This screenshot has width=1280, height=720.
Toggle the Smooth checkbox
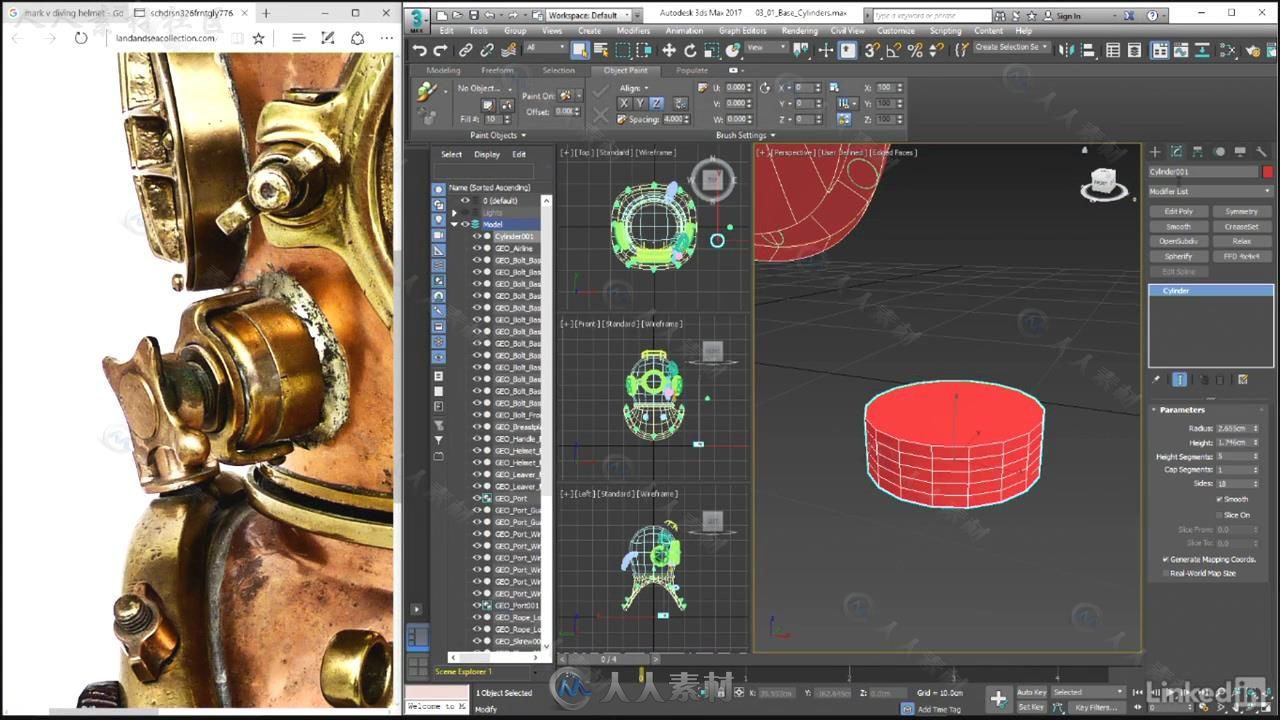(x=1220, y=499)
